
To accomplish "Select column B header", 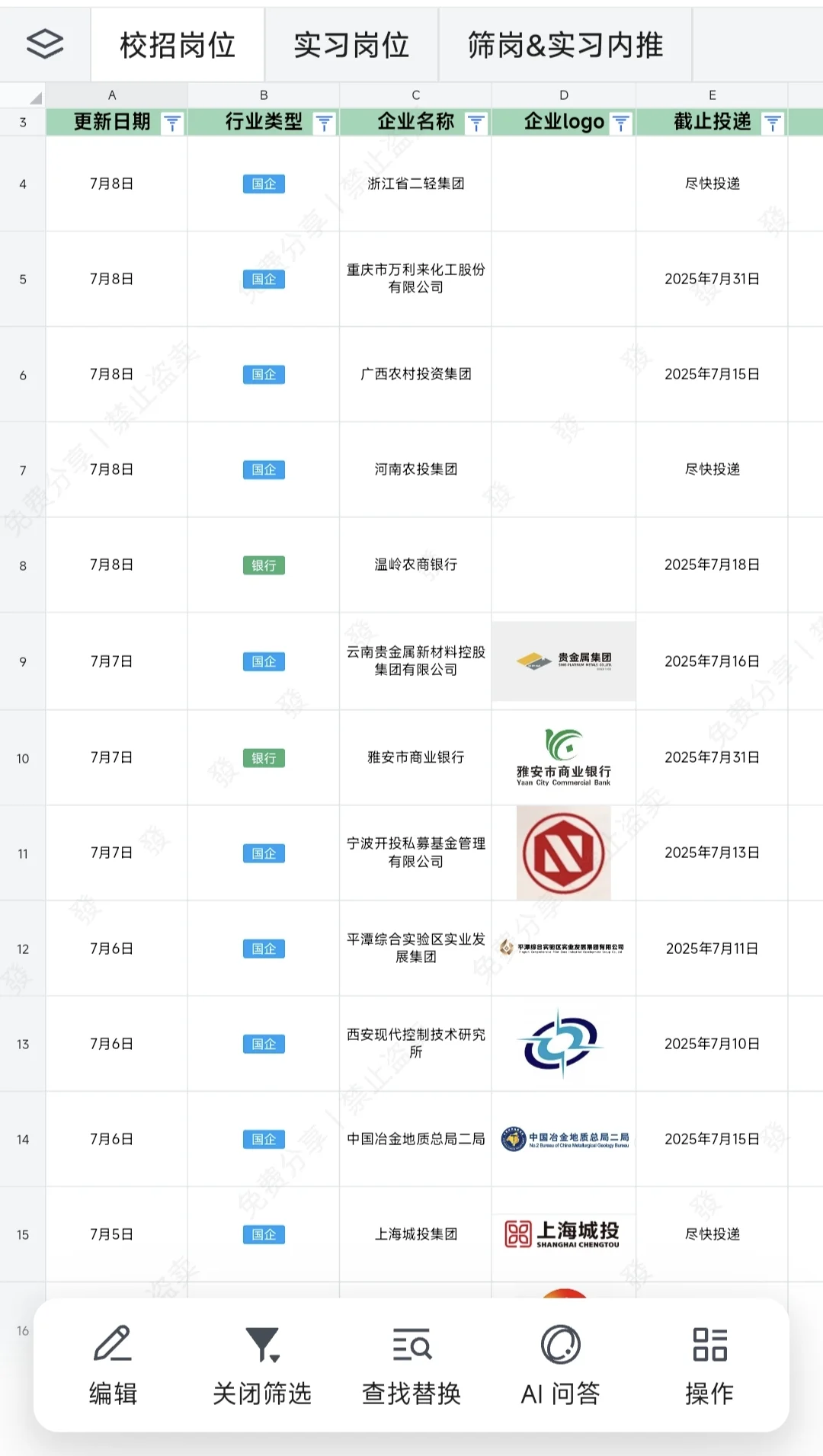I will (264, 95).
